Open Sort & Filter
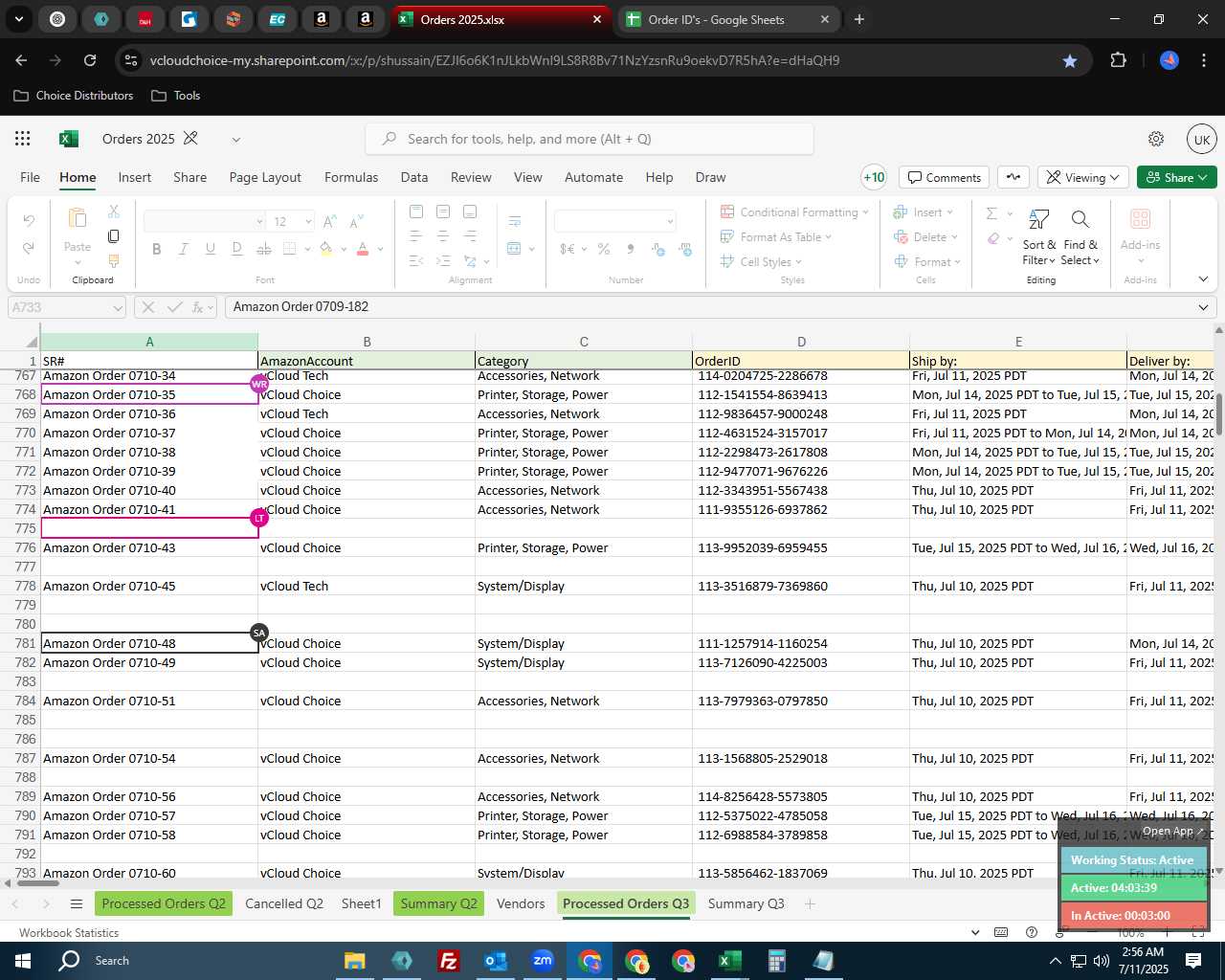 pos(1039,237)
